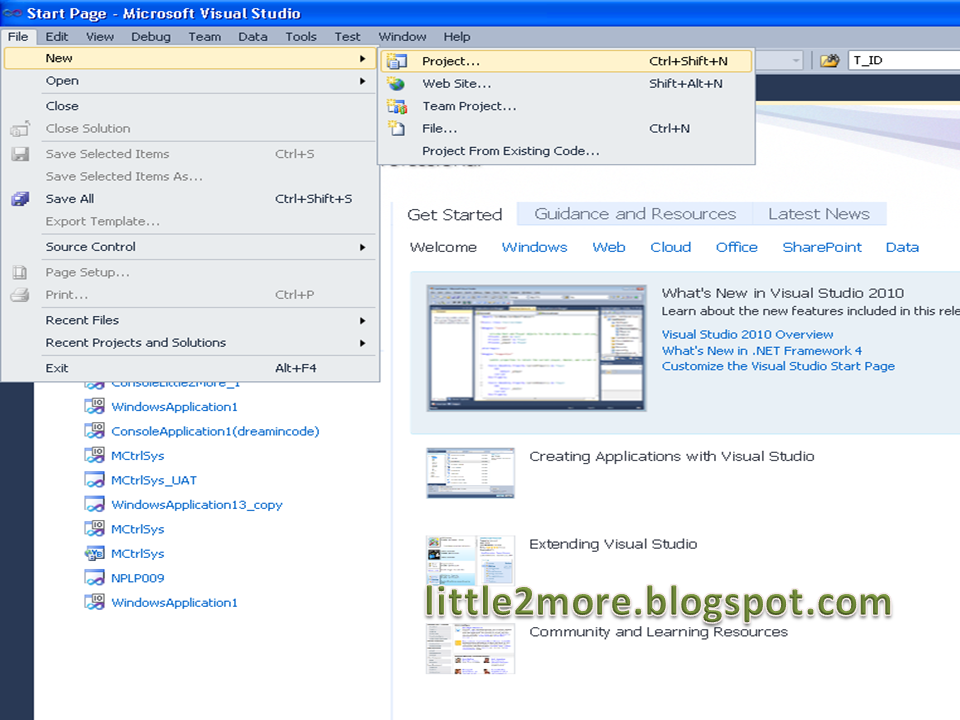The width and height of the screenshot is (960, 720).
Task: Click the find-in-files icon beside T_ID box
Action: tap(830, 61)
